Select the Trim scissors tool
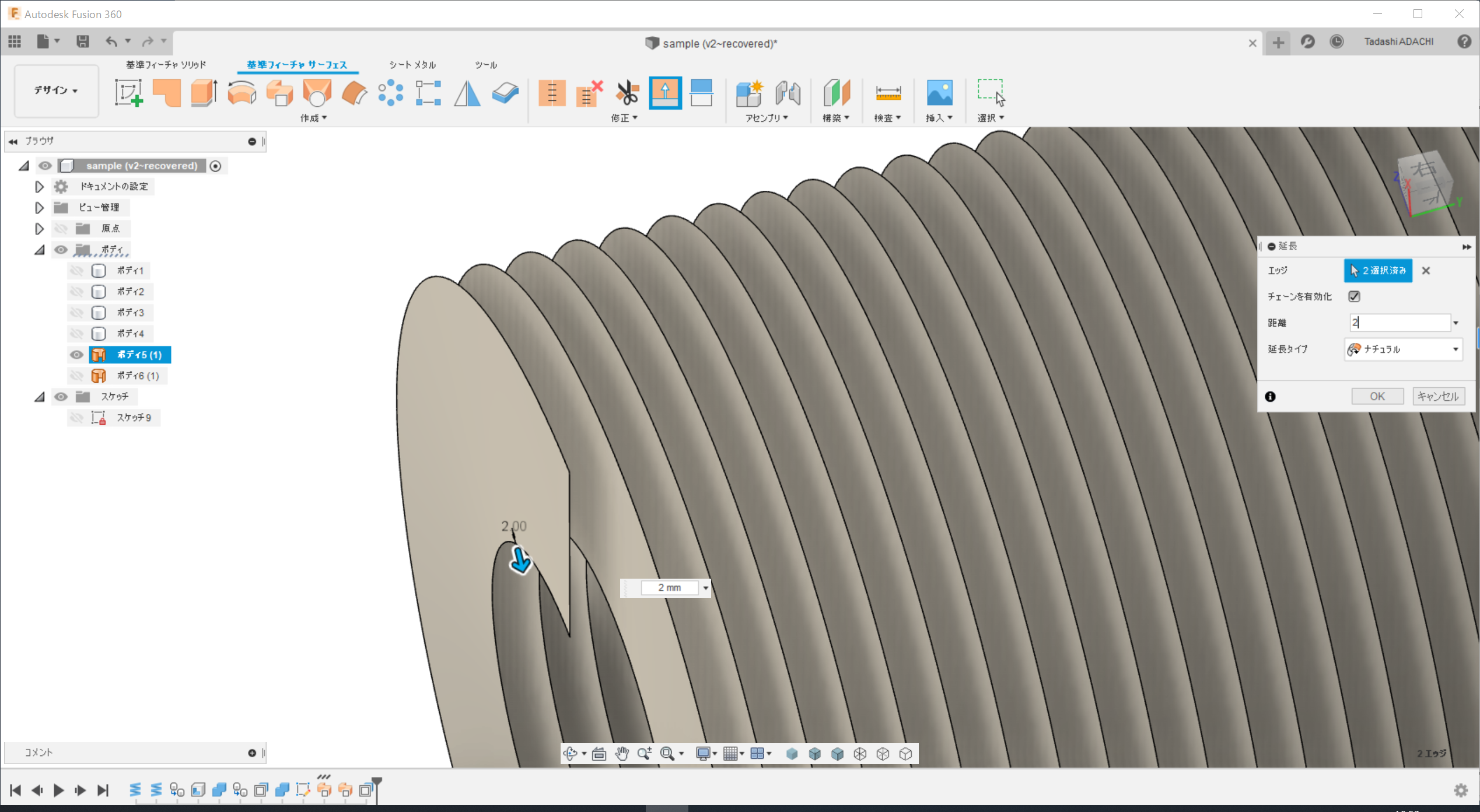The height and width of the screenshot is (812, 1480). point(625,92)
